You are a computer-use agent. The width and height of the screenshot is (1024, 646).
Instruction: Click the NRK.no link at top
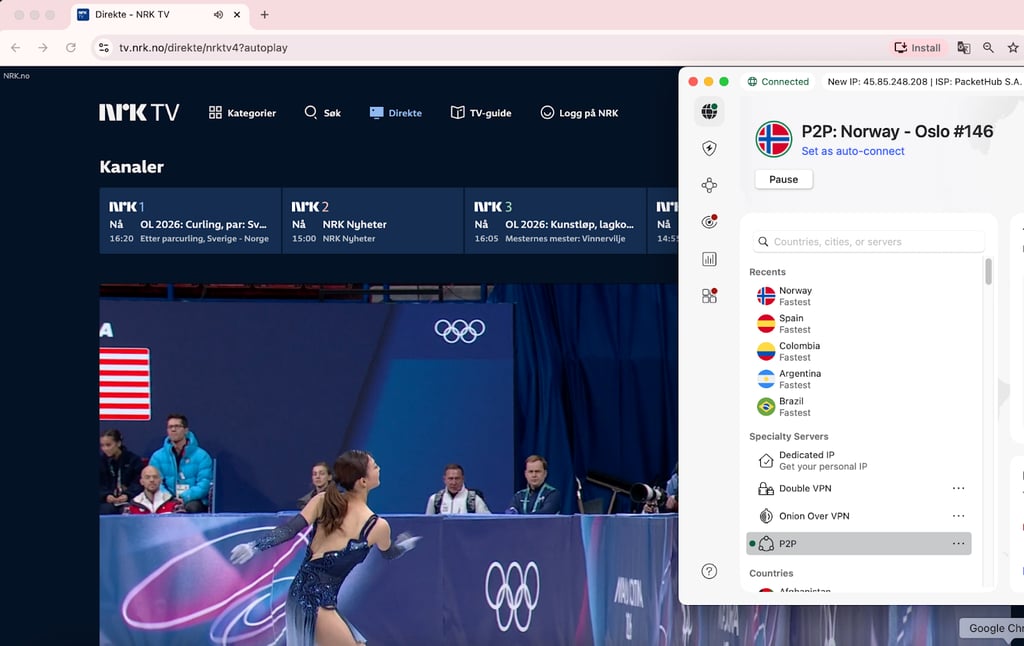[x=16, y=76]
